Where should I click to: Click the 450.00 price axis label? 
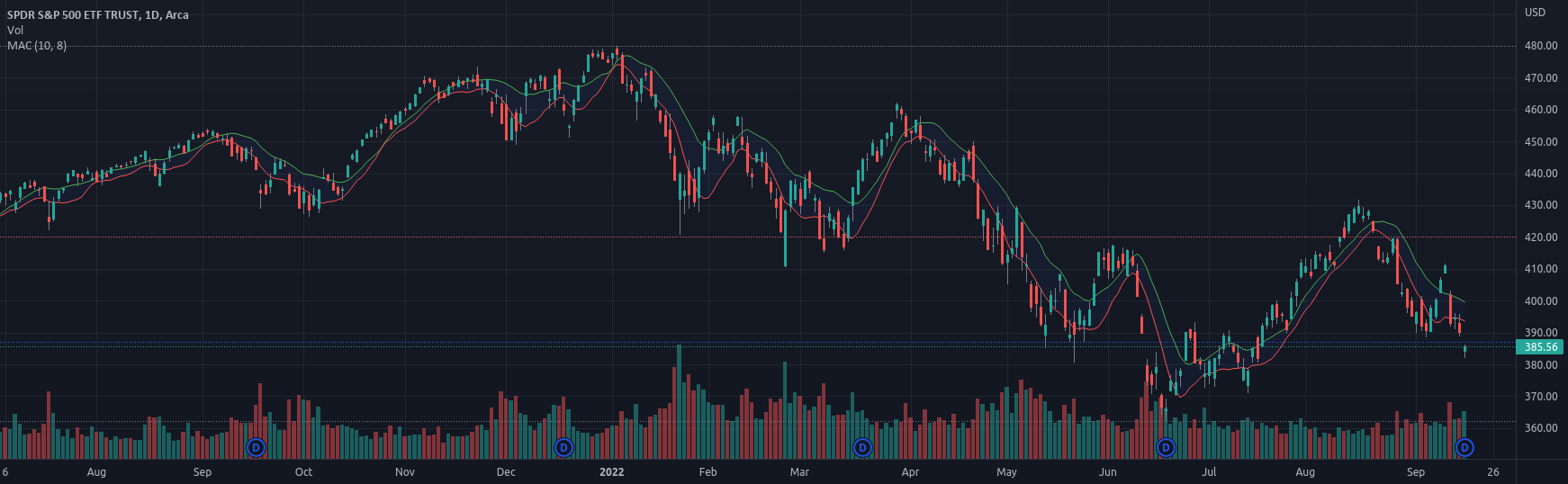click(x=1541, y=142)
